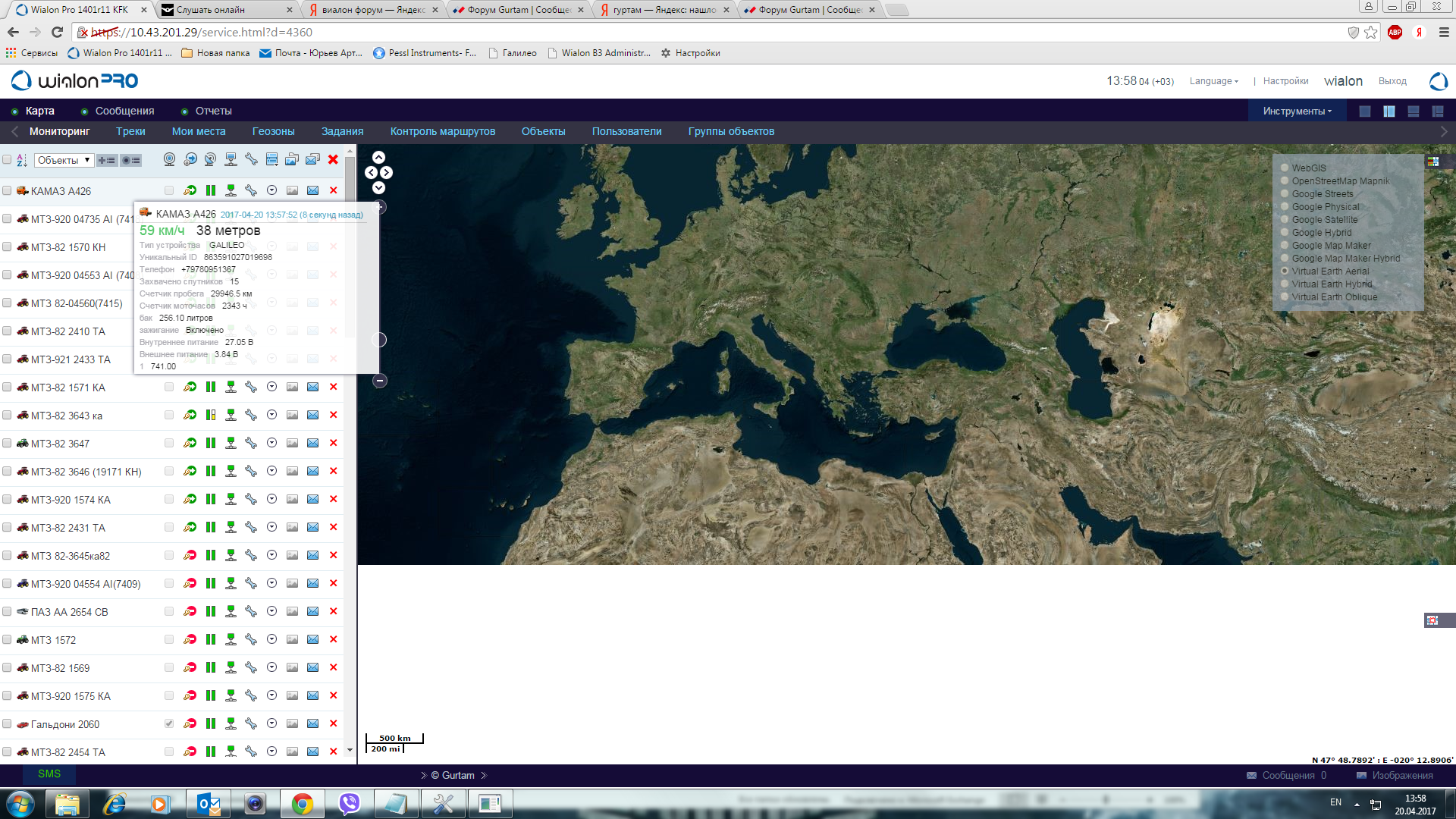1456x819 pixels.
Task: Open the Language dropdown
Action: [1213, 81]
